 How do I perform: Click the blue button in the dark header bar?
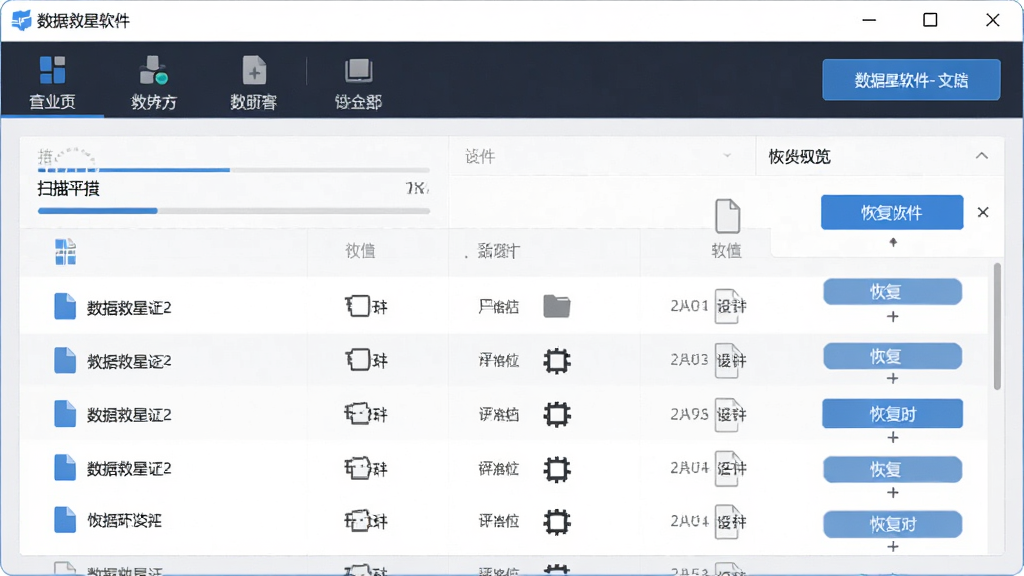coord(911,80)
